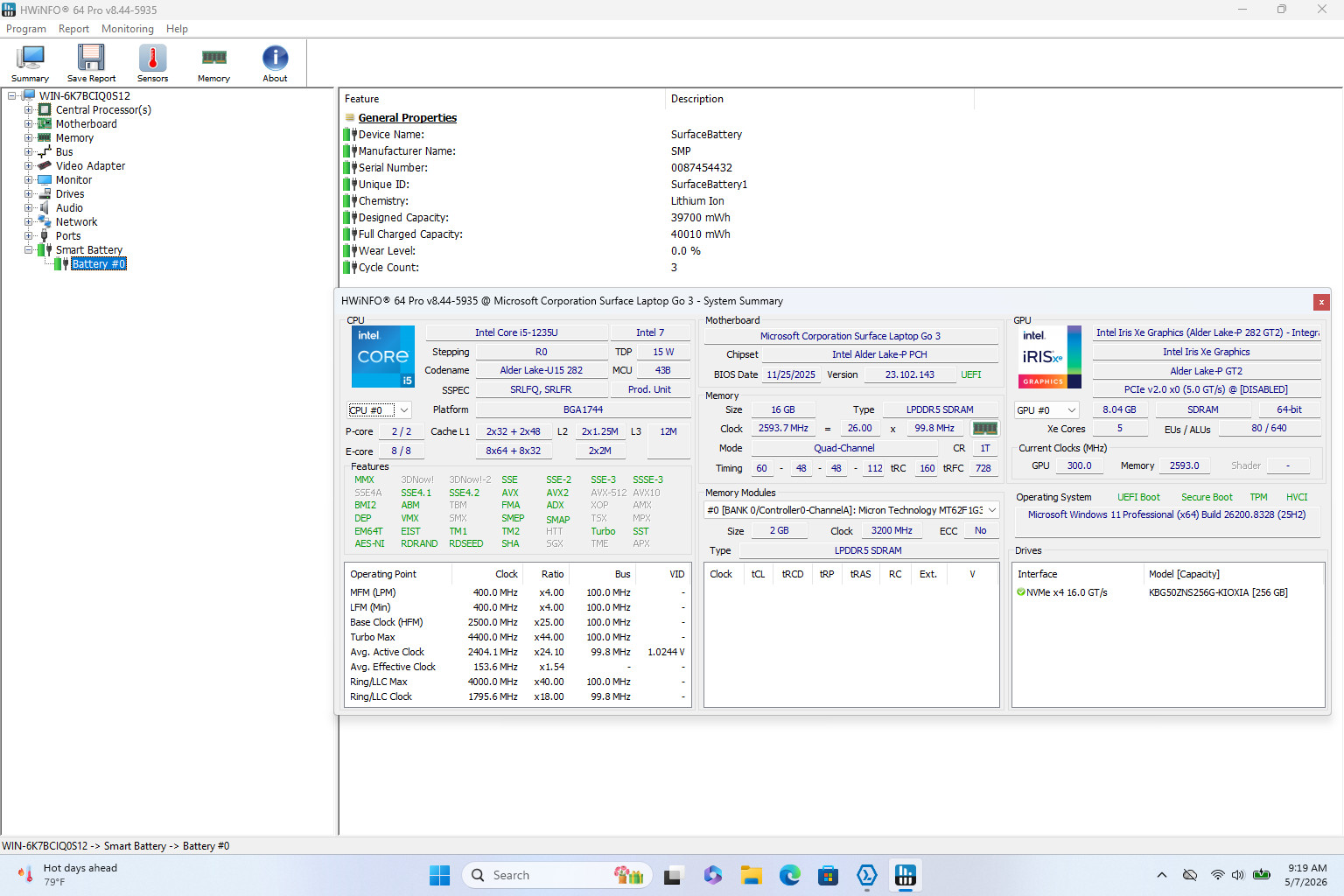The height and width of the screenshot is (896, 1344).
Task: Open the Program menu
Action: [26, 29]
